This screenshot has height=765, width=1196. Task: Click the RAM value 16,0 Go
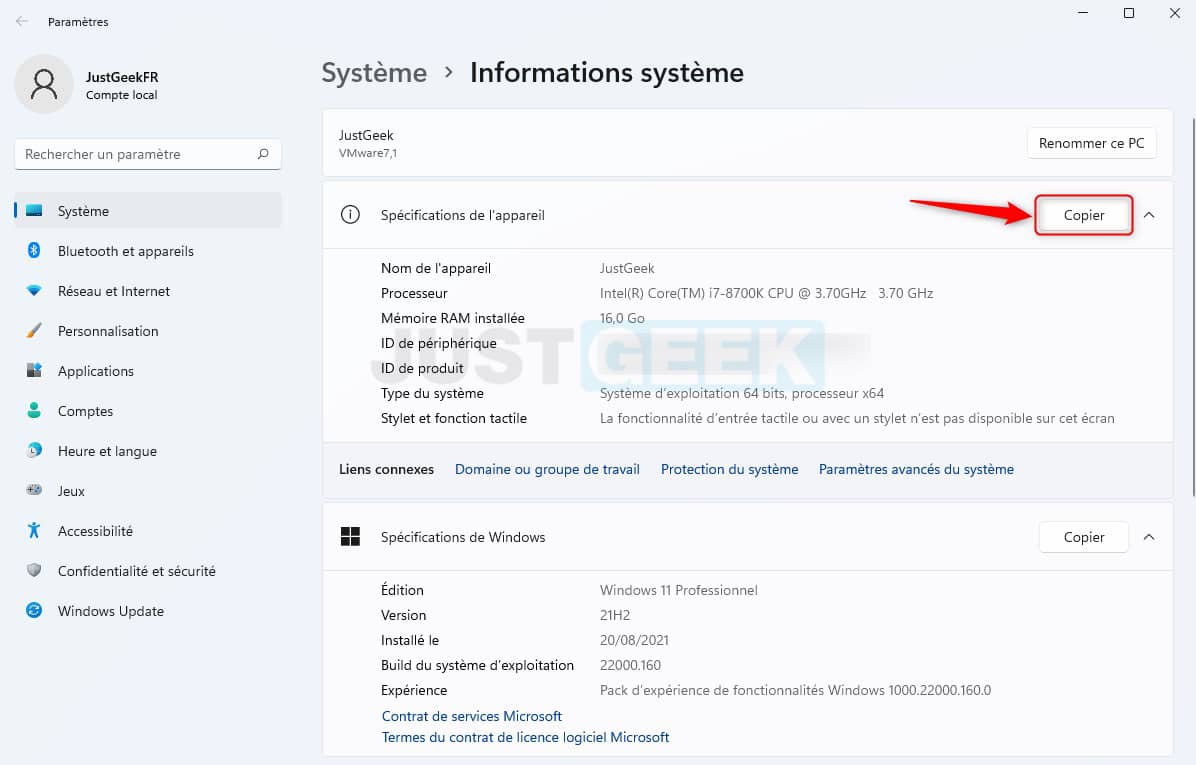click(x=622, y=318)
